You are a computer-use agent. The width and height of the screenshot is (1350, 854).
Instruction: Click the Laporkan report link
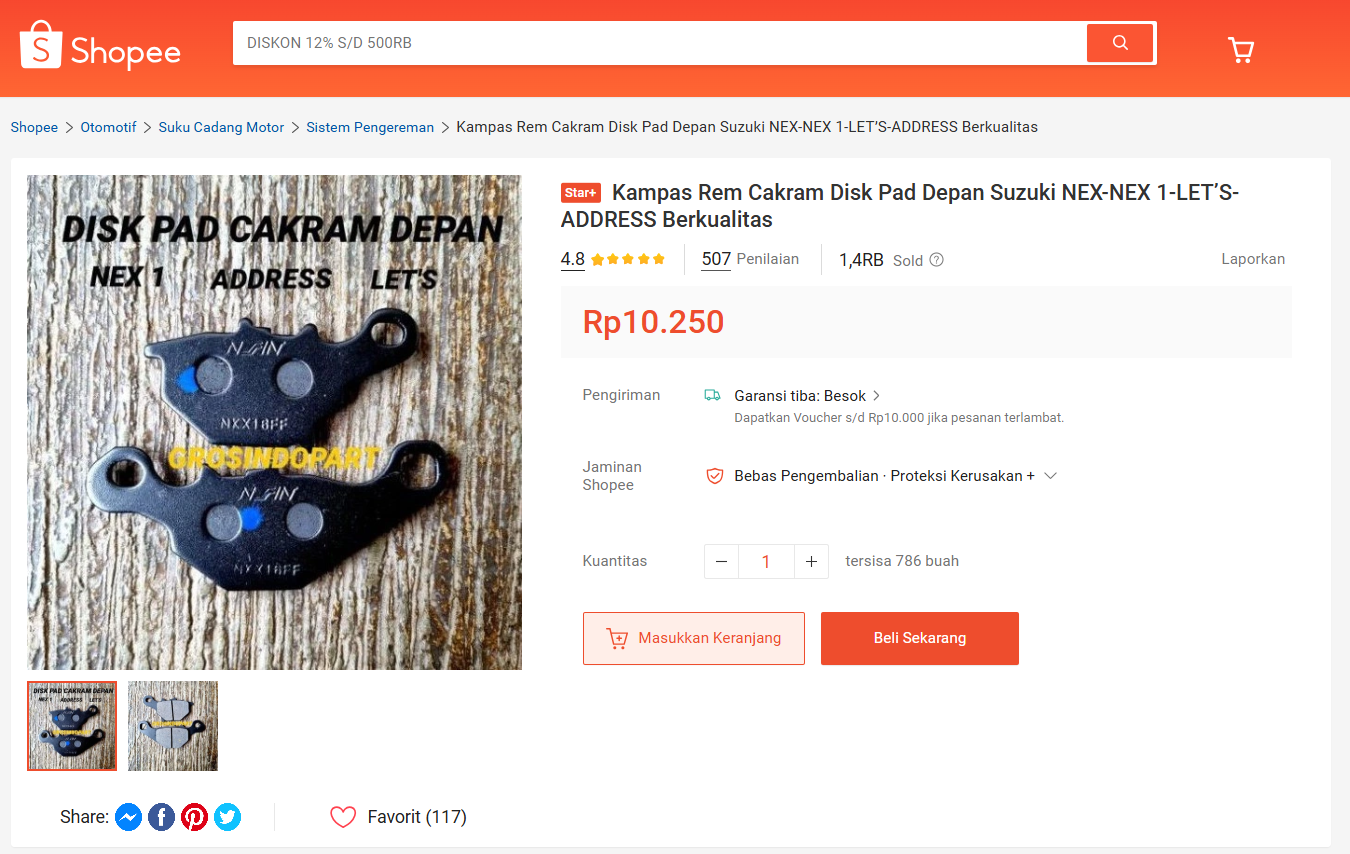click(1253, 259)
